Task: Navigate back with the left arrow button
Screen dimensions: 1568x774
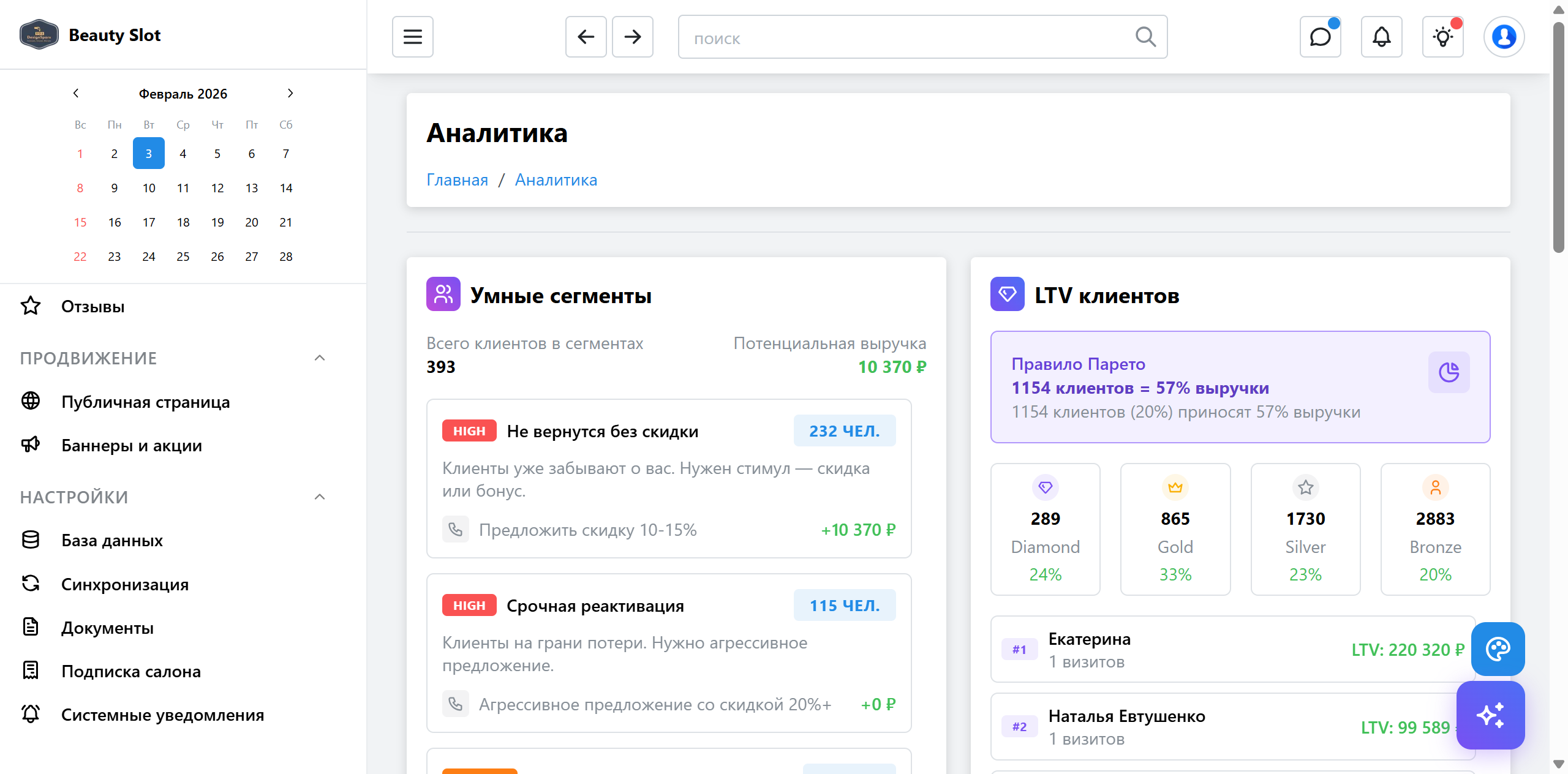Action: pos(586,37)
